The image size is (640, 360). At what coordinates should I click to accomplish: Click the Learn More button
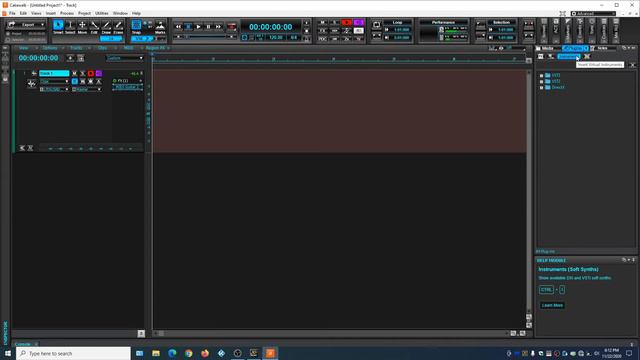[x=552, y=305]
